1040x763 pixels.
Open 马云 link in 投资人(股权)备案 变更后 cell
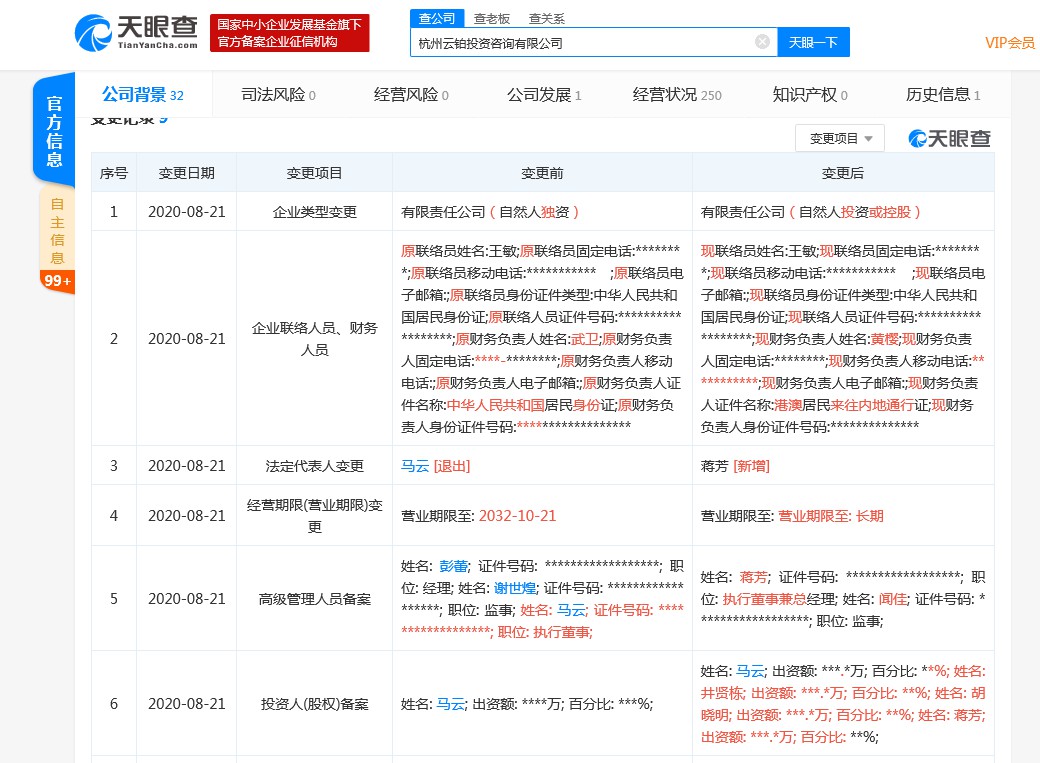coord(751,671)
